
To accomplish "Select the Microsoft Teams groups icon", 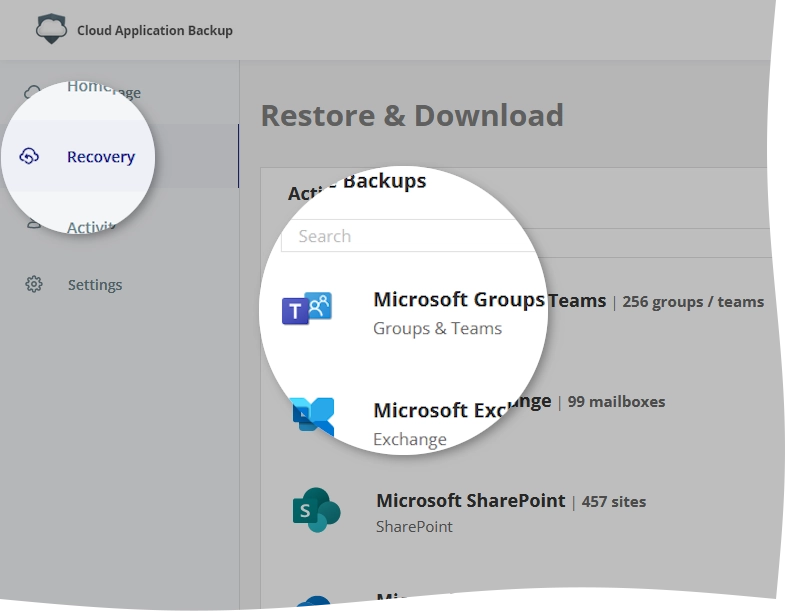I will [x=307, y=308].
